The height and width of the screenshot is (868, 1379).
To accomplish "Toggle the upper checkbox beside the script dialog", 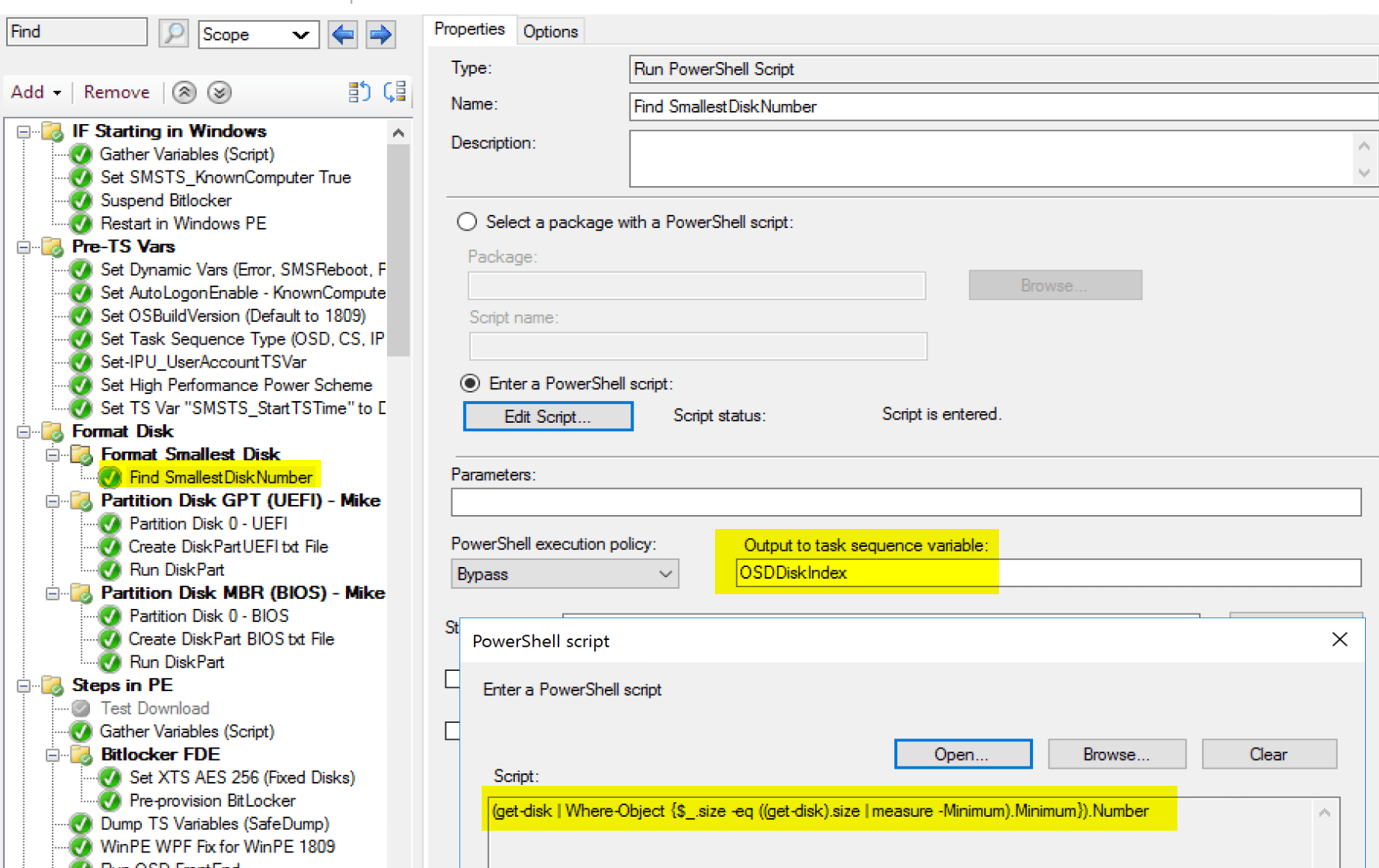I will pos(453,679).
